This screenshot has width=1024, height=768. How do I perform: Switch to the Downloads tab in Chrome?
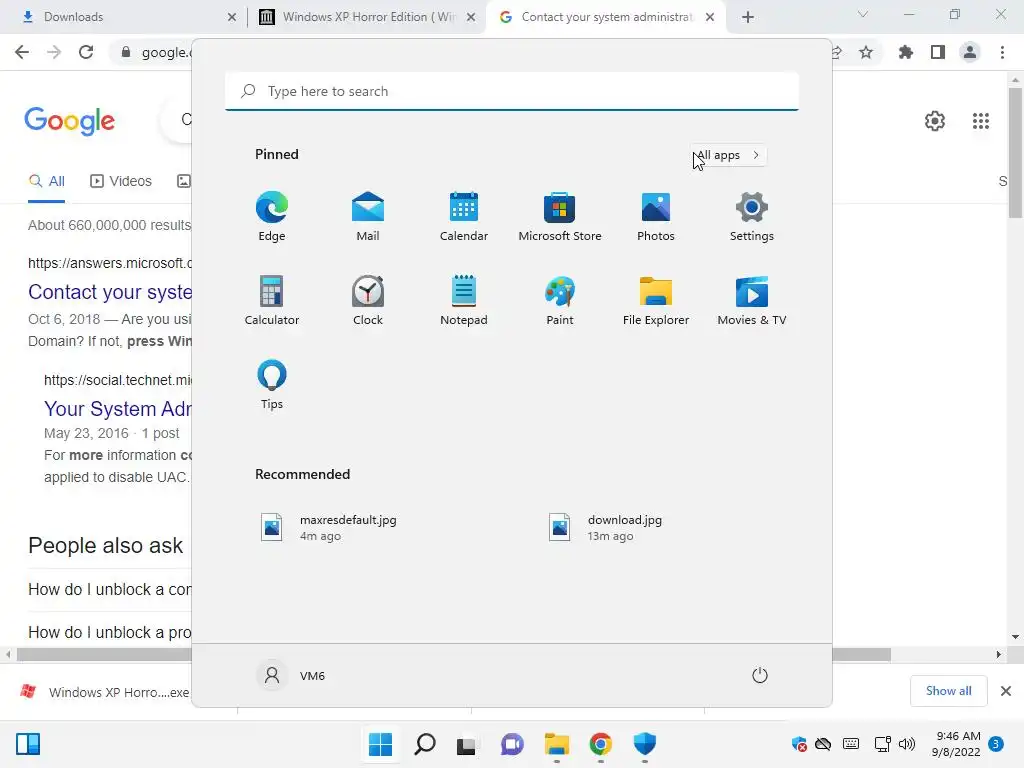coord(124,17)
